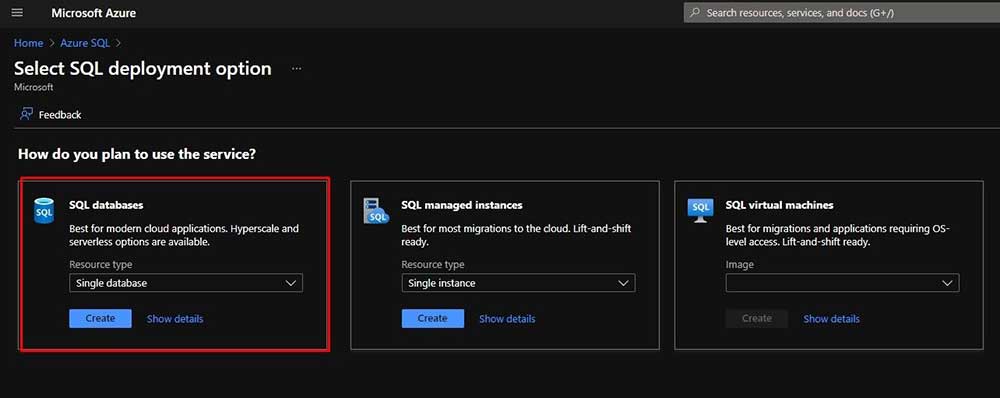This screenshot has height=398, width=1000.
Task: Click the 'Image' label text
Action: tap(740, 264)
